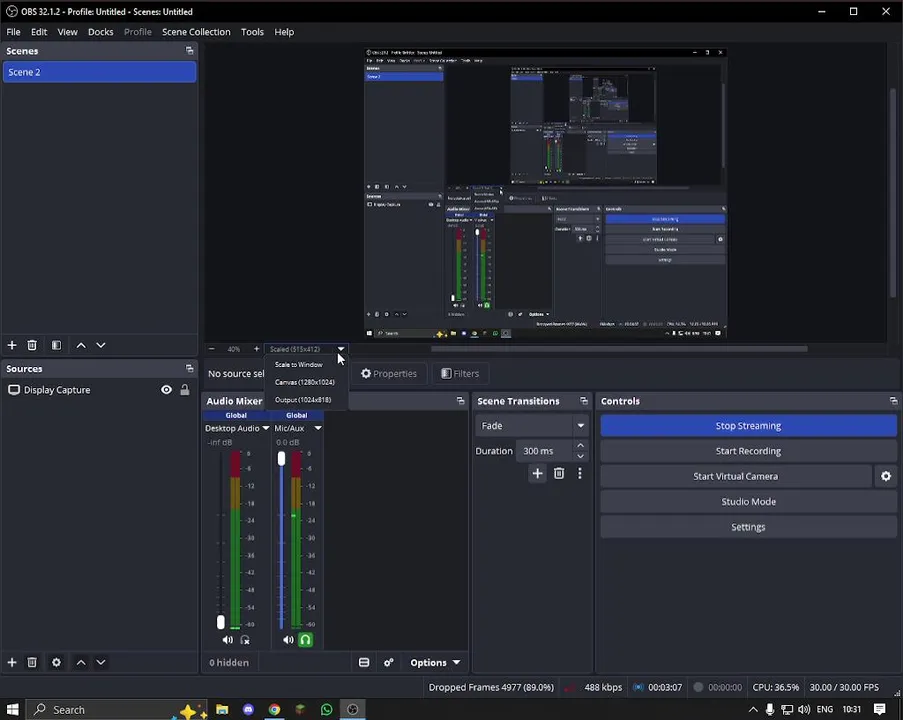903x720 pixels.
Task: Open the Help menu
Action: pyautogui.click(x=284, y=32)
